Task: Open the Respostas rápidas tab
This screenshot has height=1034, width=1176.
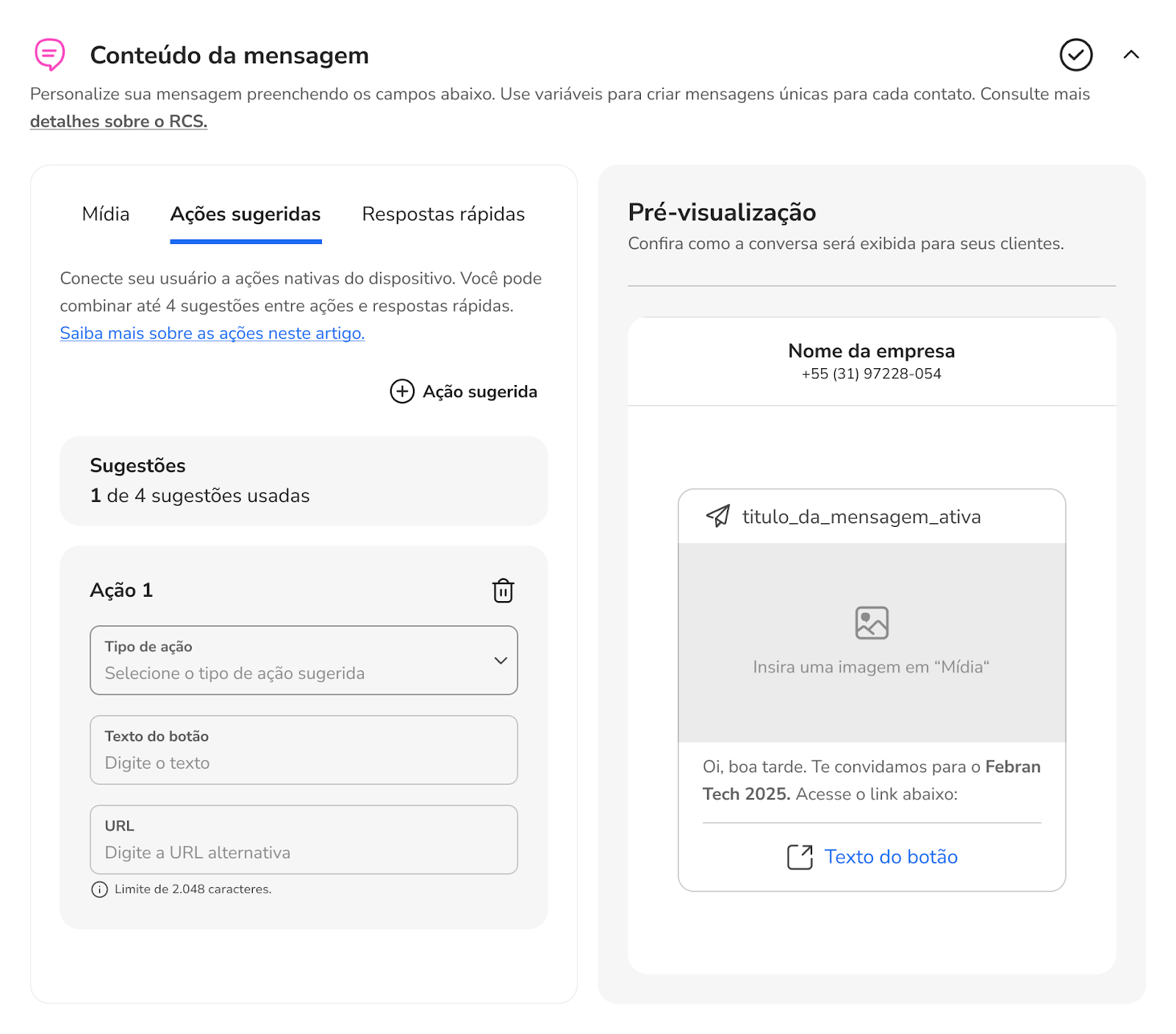Action: (x=443, y=214)
